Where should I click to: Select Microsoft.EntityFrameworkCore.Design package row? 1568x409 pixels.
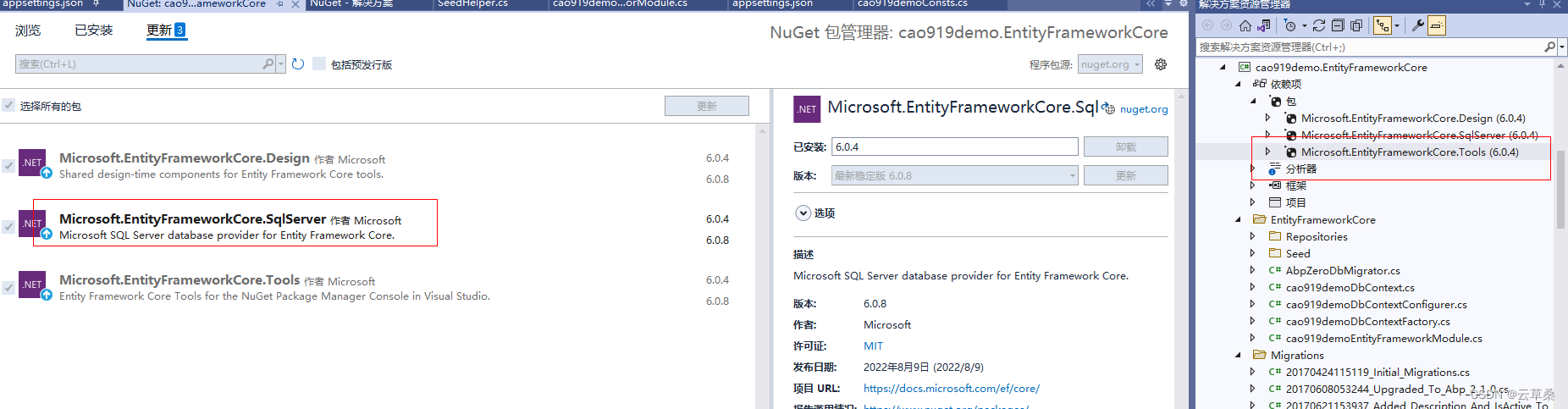click(378, 166)
